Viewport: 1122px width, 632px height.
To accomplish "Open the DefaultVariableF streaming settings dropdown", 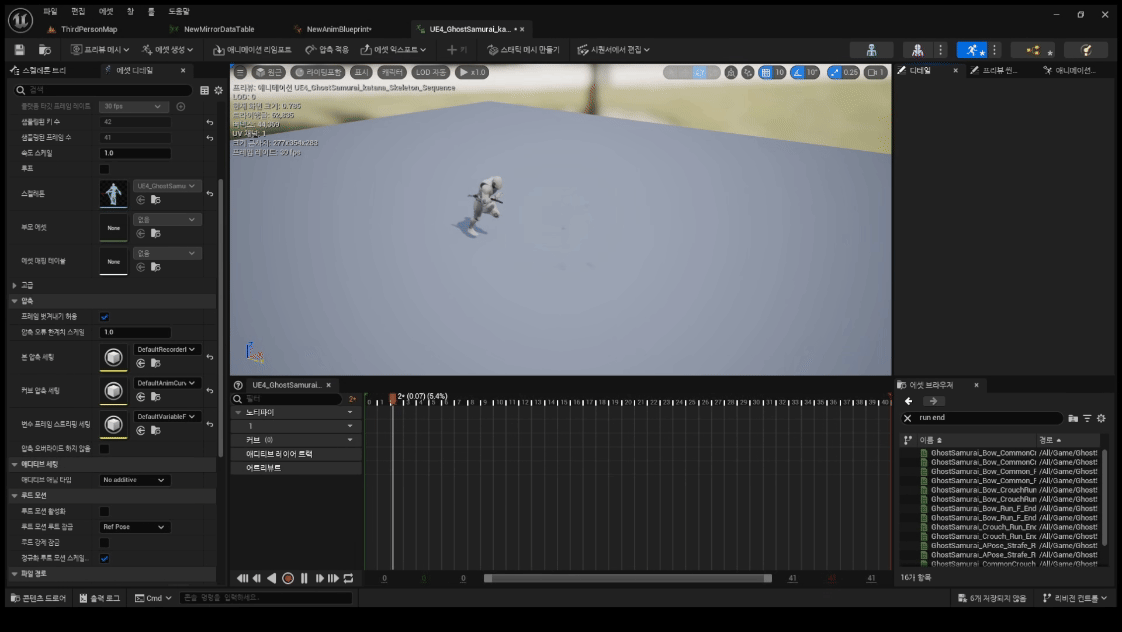I will (167, 417).
